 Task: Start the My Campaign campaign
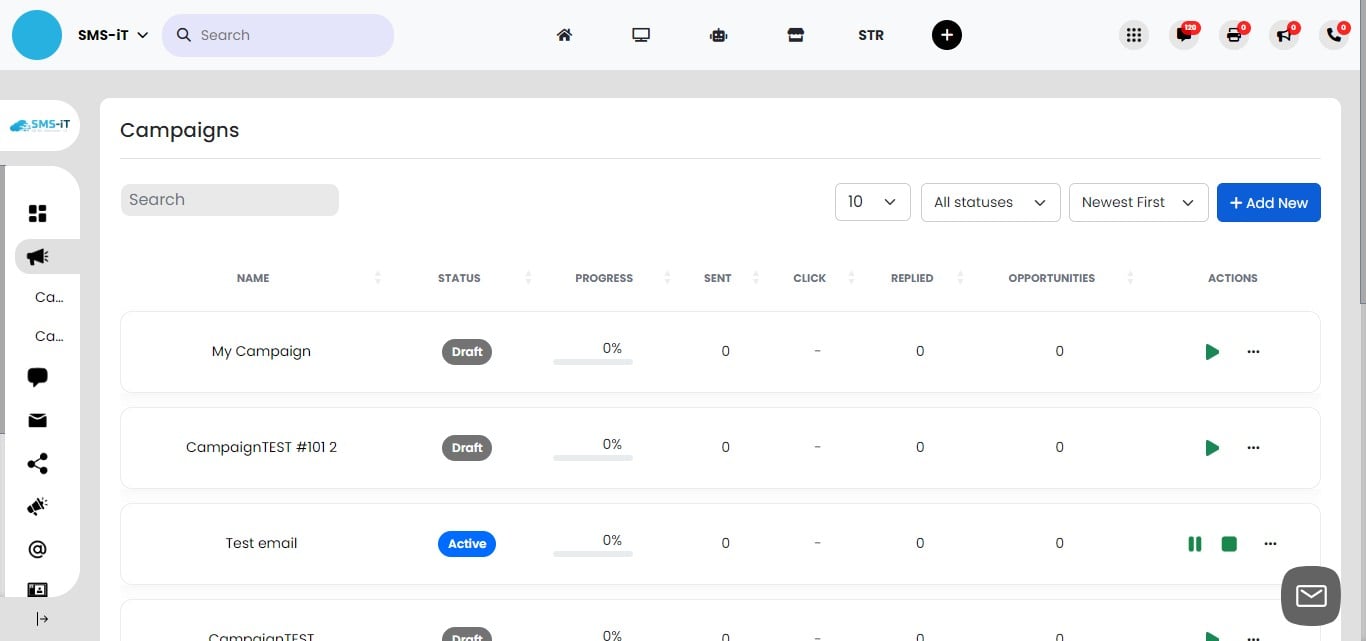tap(1212, 352)
